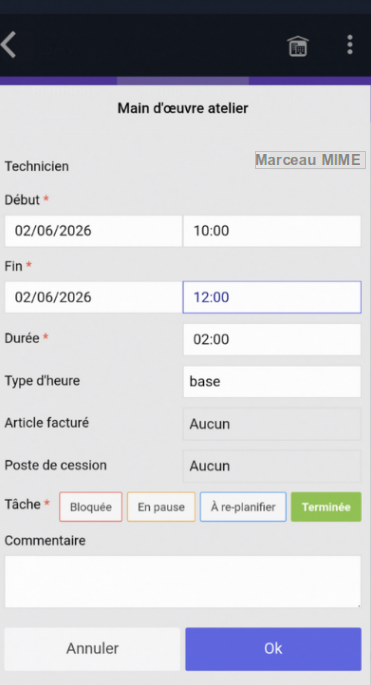Select the À re-planifier task status
This screenshot has height=685, width=371.
243,507
